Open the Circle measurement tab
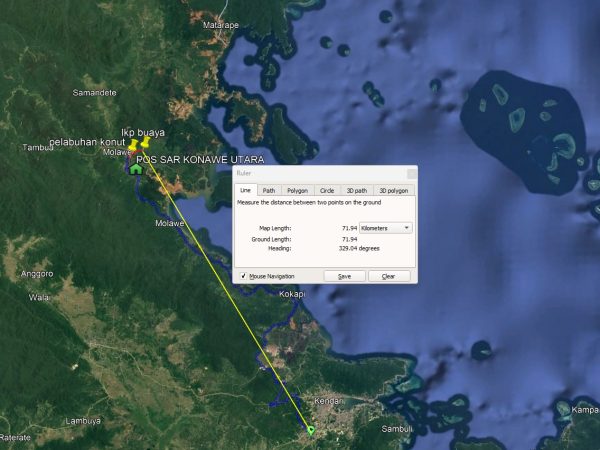This screenshot has height=450, width=600. 327,190
